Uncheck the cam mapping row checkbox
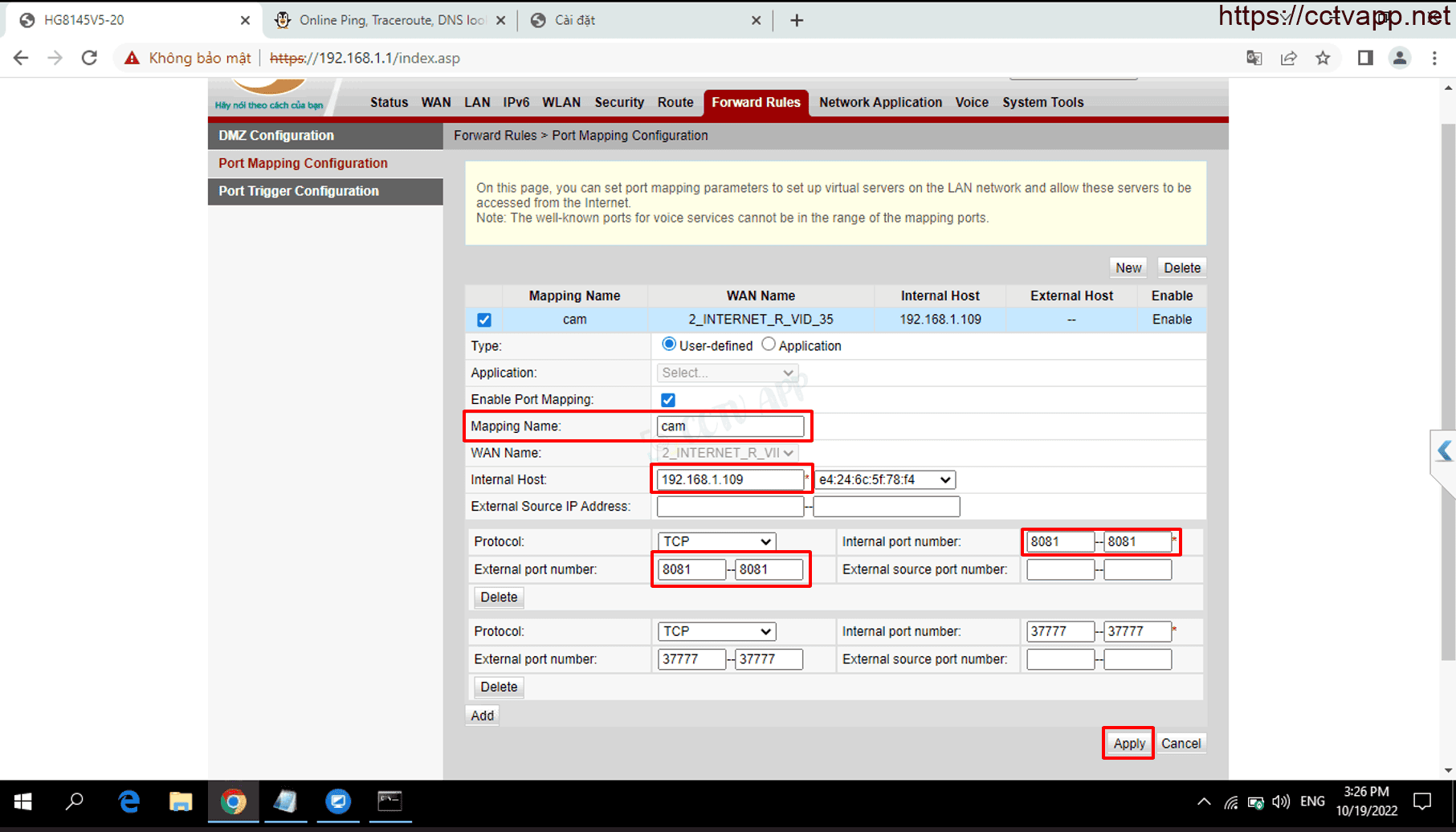The width and height of the screenshot is (1456, 832). pyautogui.click(x=483, y=320)
